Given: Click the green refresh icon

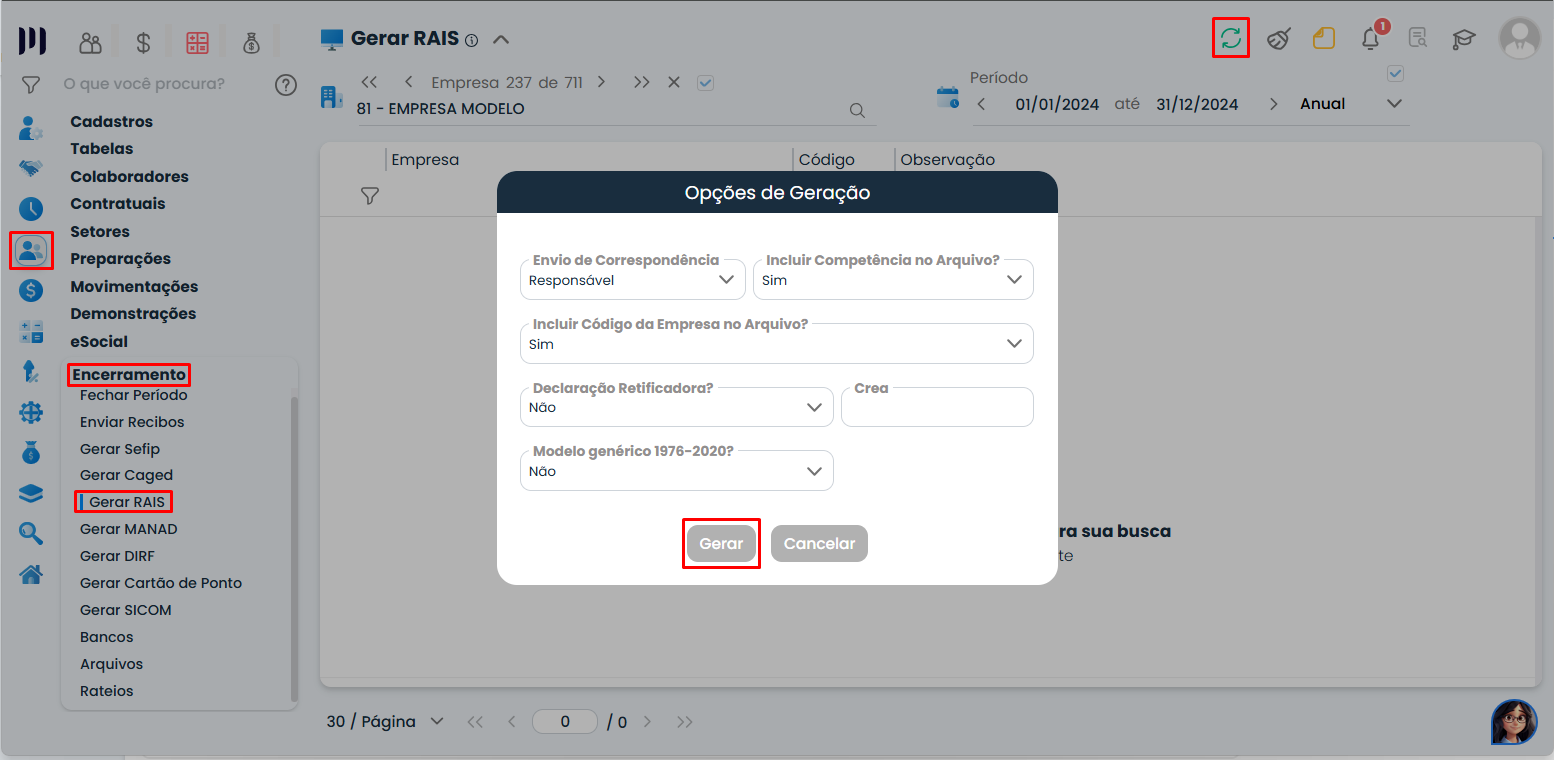Looking at the screenshot, I should (x=1230, y=39).
